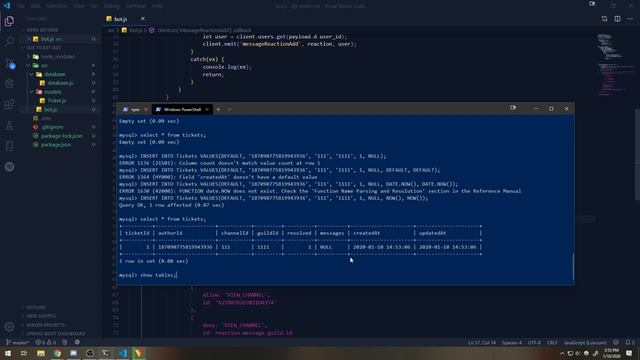This screenshot has width=640, height=360.
Task: Click the terminal window scrollbar
Action: 573,267
